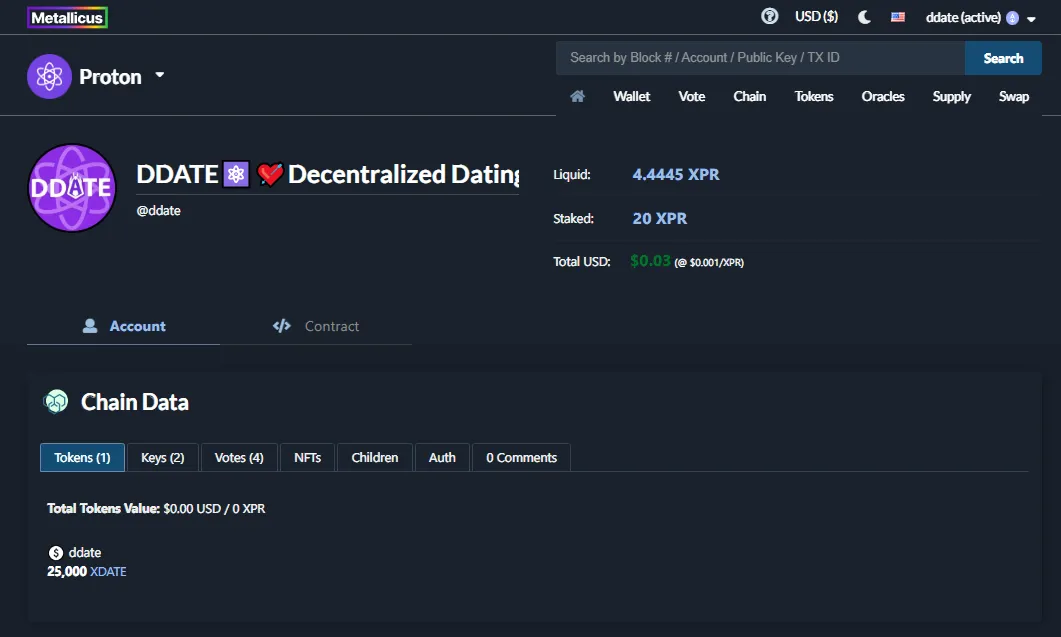Click the heart emoji in title
This screenshot has height=637, width=1061.
269,175
